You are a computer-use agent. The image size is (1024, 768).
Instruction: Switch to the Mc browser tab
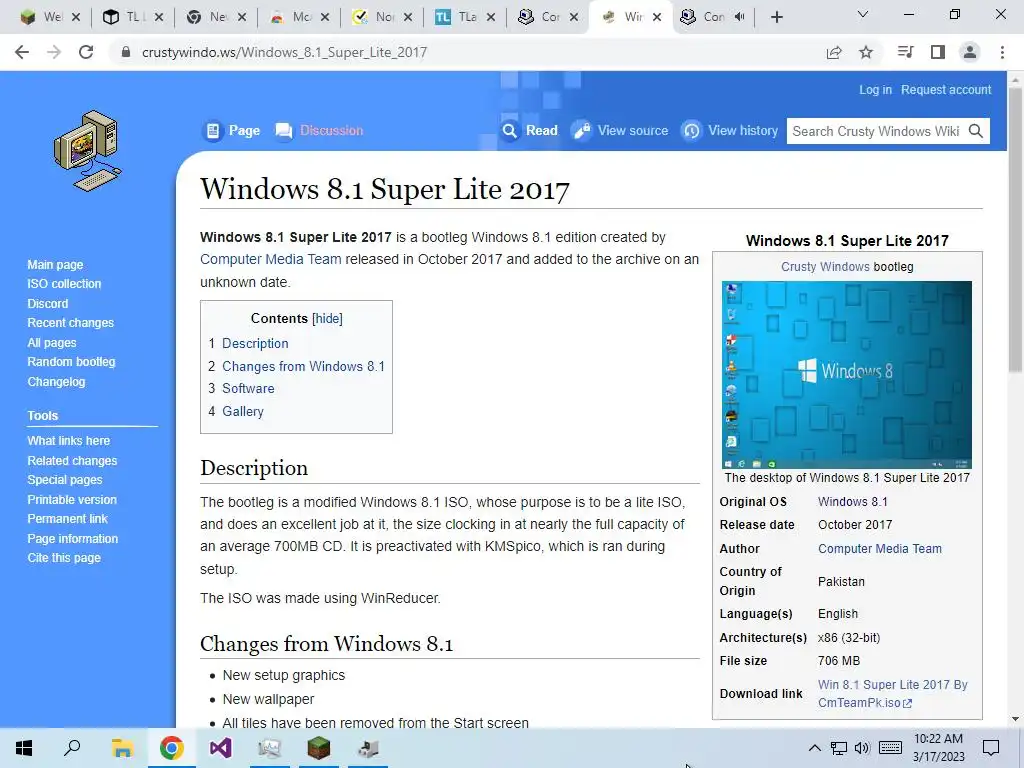click(300, 17)
